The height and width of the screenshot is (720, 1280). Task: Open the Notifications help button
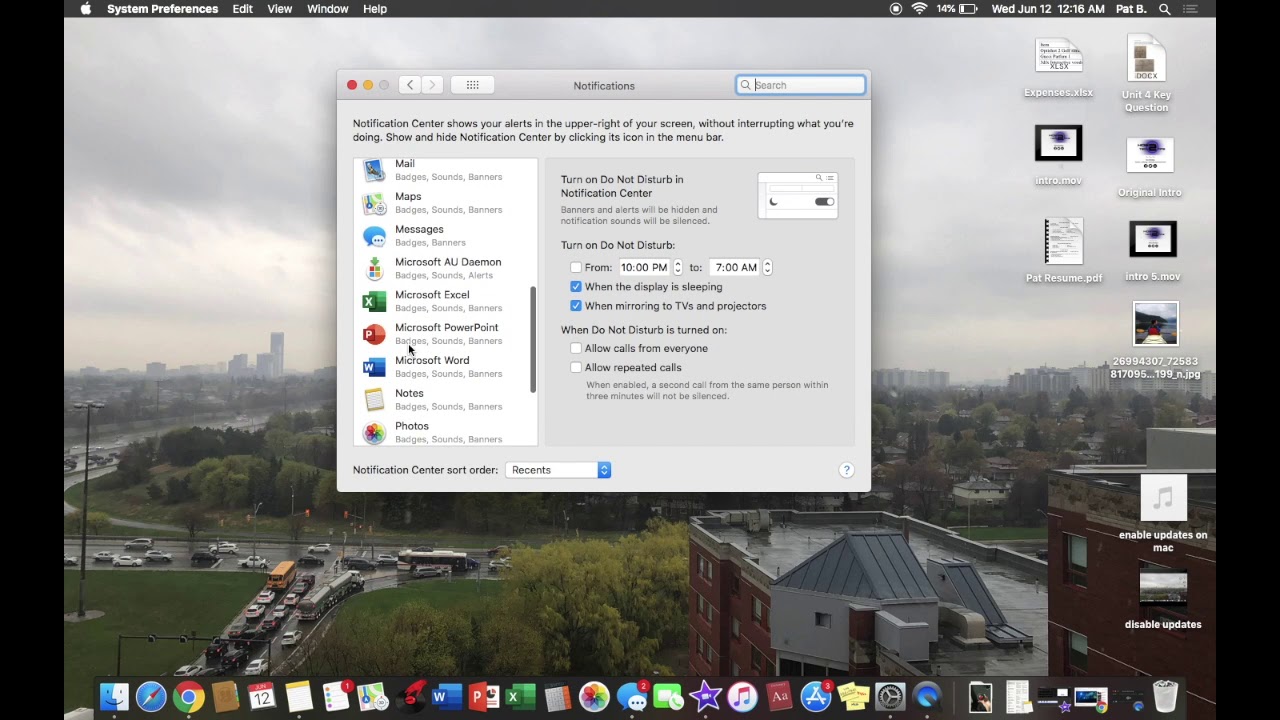(846, 470)
